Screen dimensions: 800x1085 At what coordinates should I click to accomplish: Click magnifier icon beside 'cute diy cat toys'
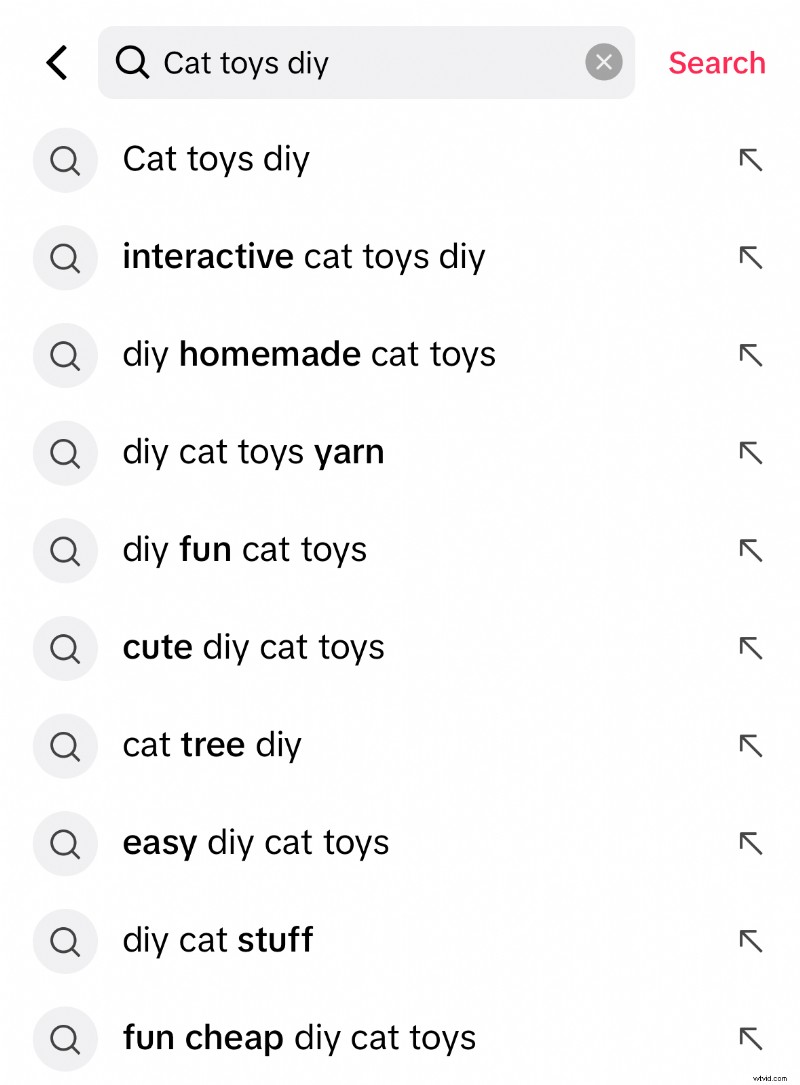pos(65,648)
